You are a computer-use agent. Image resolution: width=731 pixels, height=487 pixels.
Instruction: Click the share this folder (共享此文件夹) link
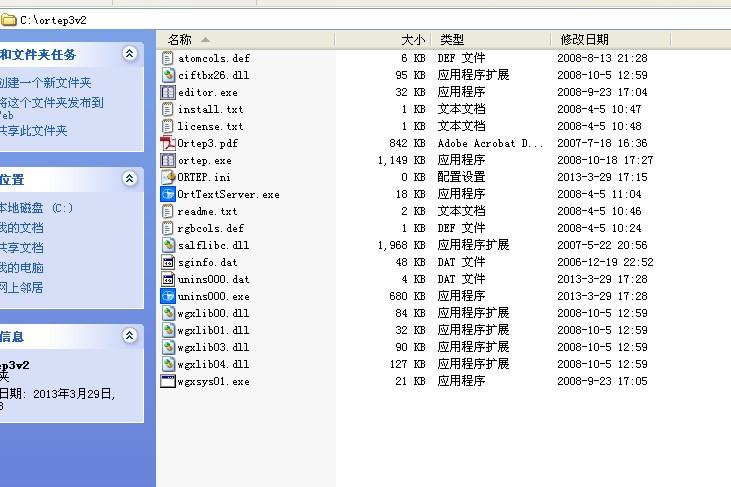34,130
